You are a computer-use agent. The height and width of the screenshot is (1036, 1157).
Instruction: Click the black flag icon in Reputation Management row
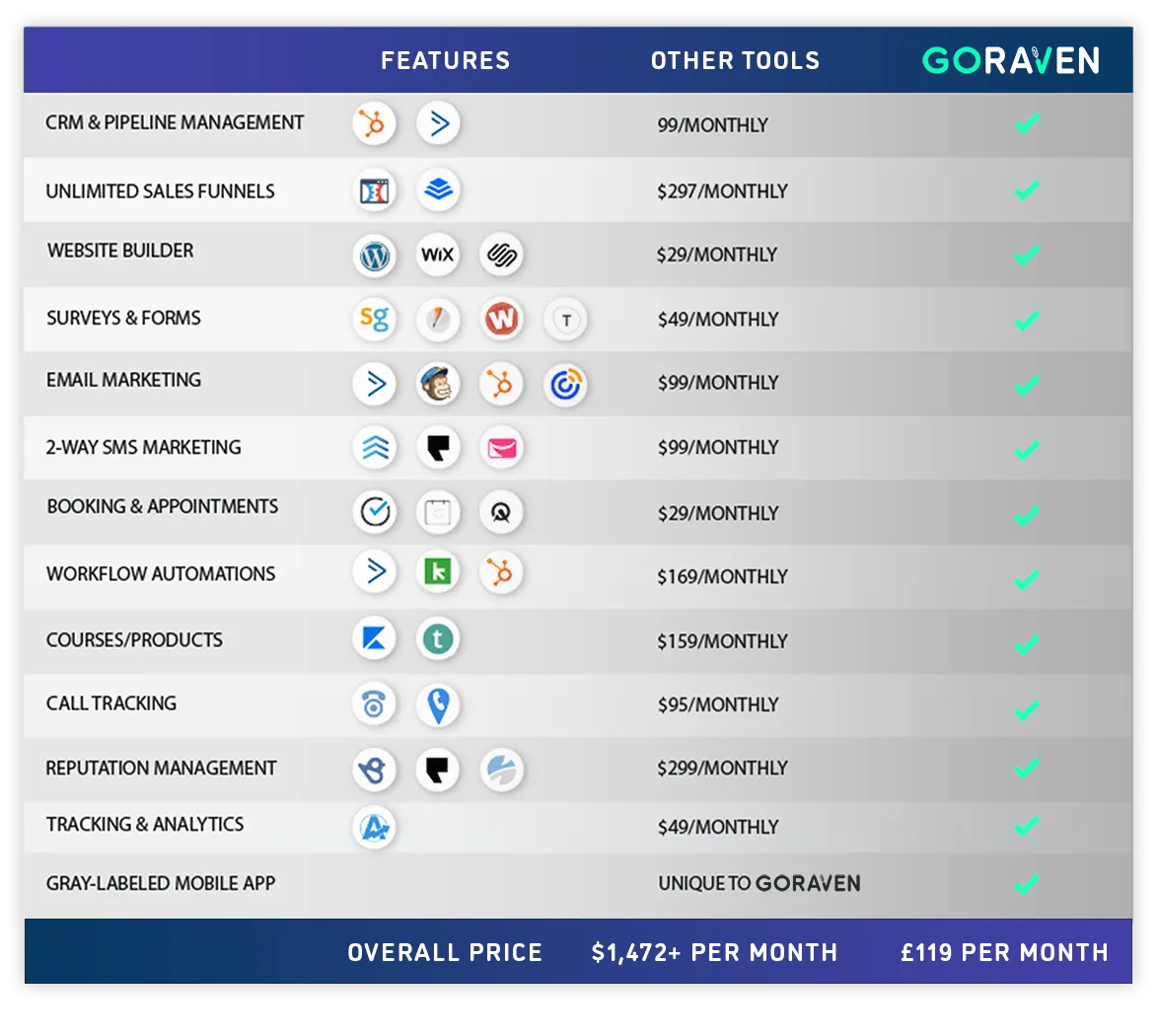438,770
